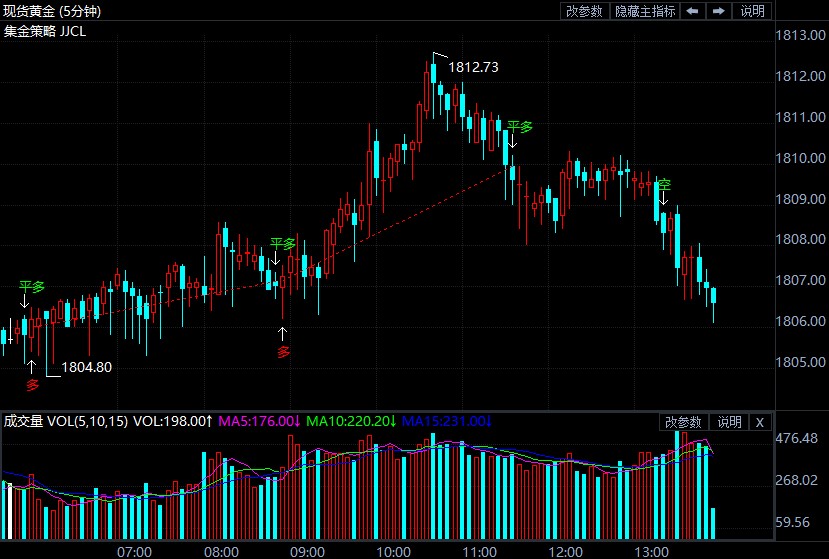Close the volume panel with the X button
829x559 pixels.
(x=760, y=422)
